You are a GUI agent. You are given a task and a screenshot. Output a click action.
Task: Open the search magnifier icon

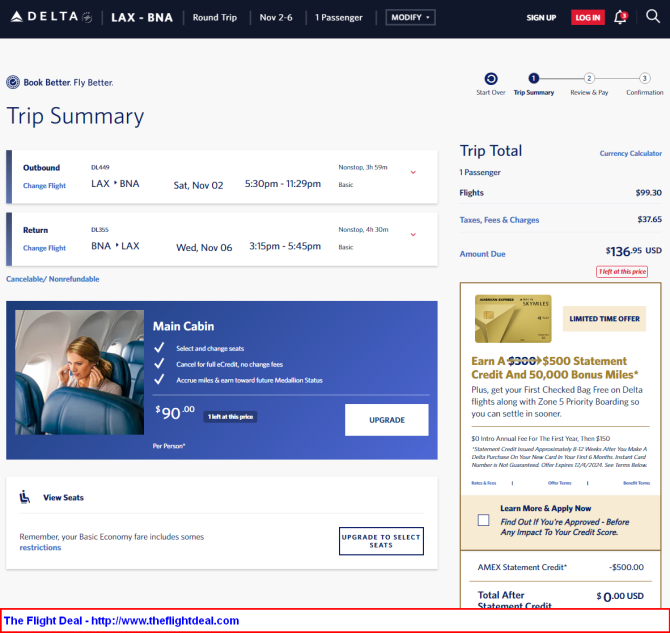click(652, 17)
